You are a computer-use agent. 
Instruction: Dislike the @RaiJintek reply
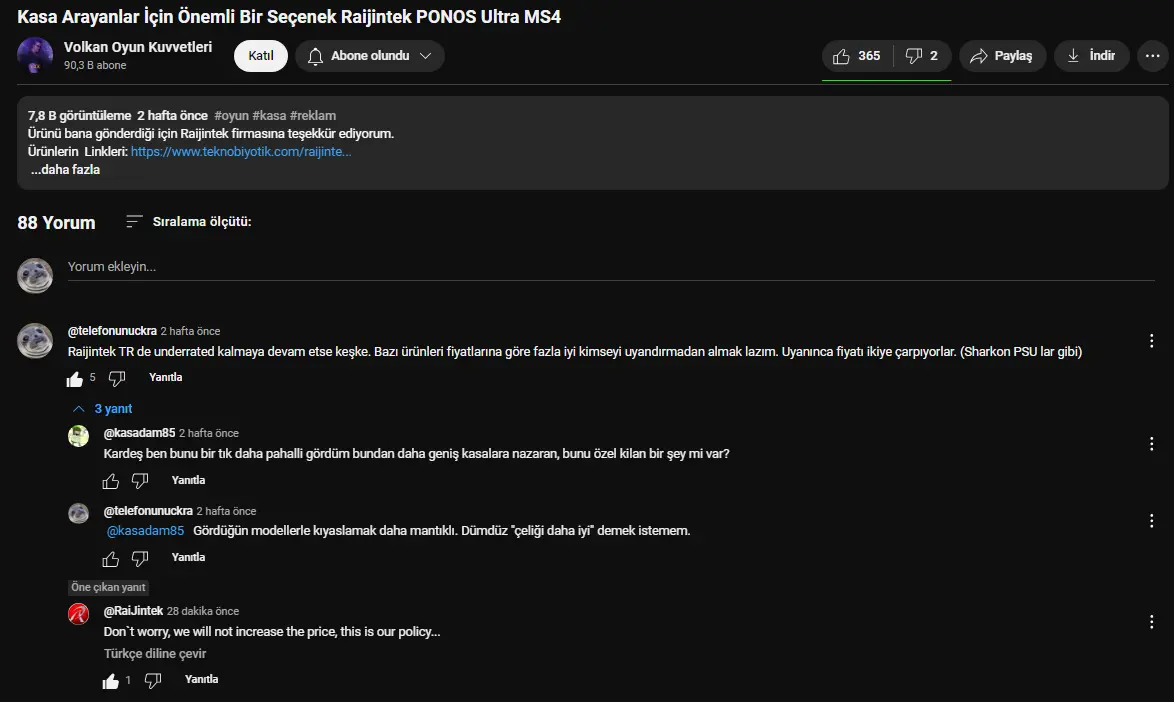(x=153, y=681)
